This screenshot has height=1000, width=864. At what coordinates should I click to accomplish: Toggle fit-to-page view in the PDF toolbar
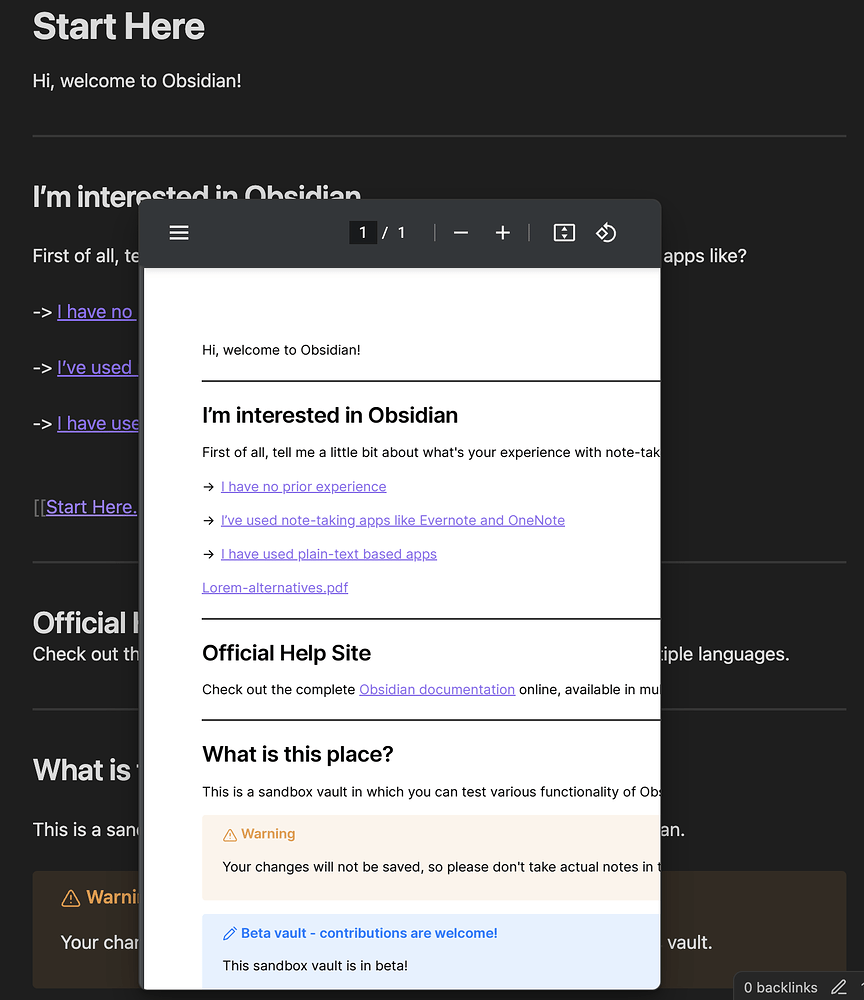pyautogui.click(x=563, y=232)
